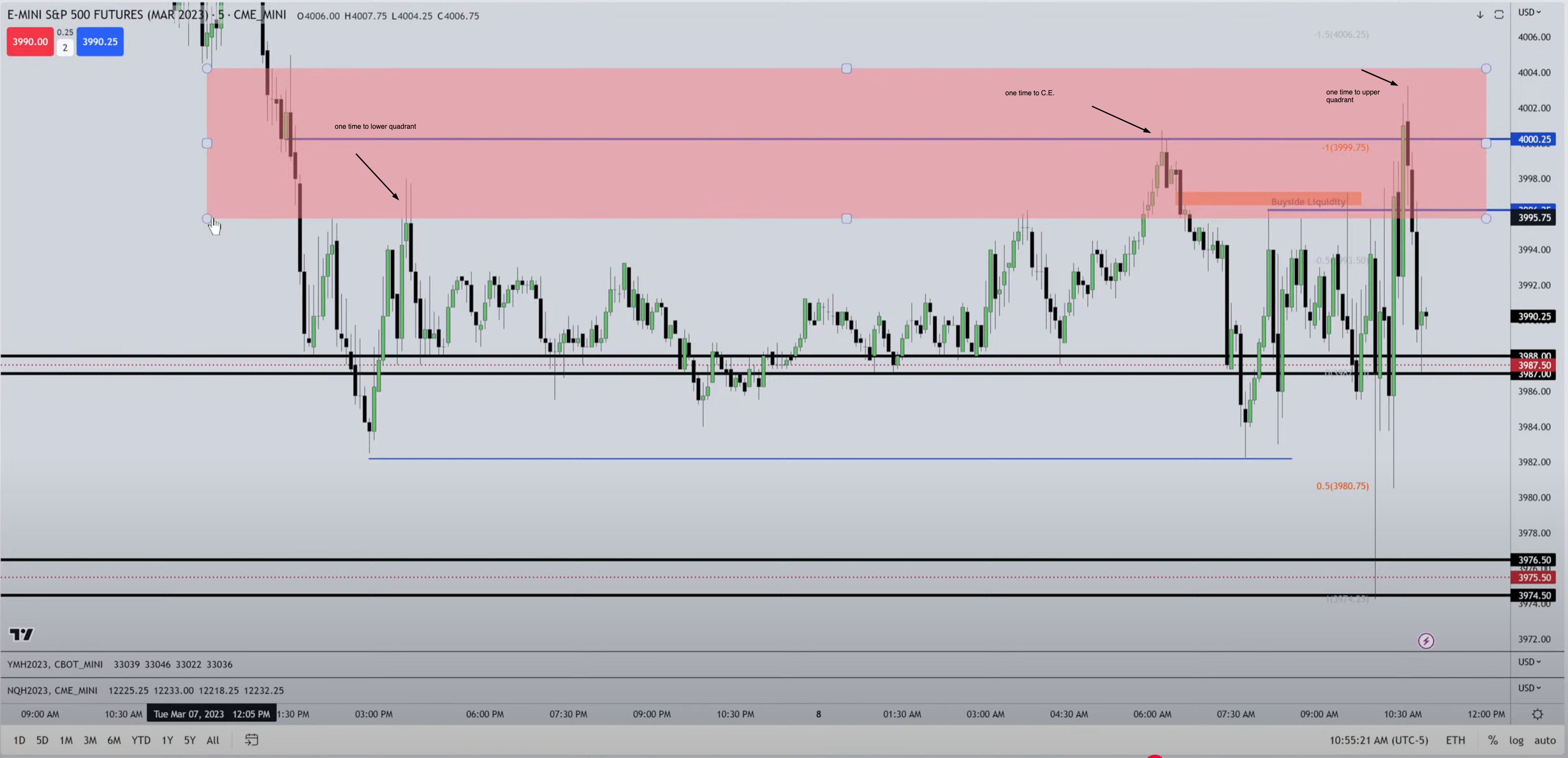Select the All time range
This screenshot has height=758, width=1568.
(212, 740)
